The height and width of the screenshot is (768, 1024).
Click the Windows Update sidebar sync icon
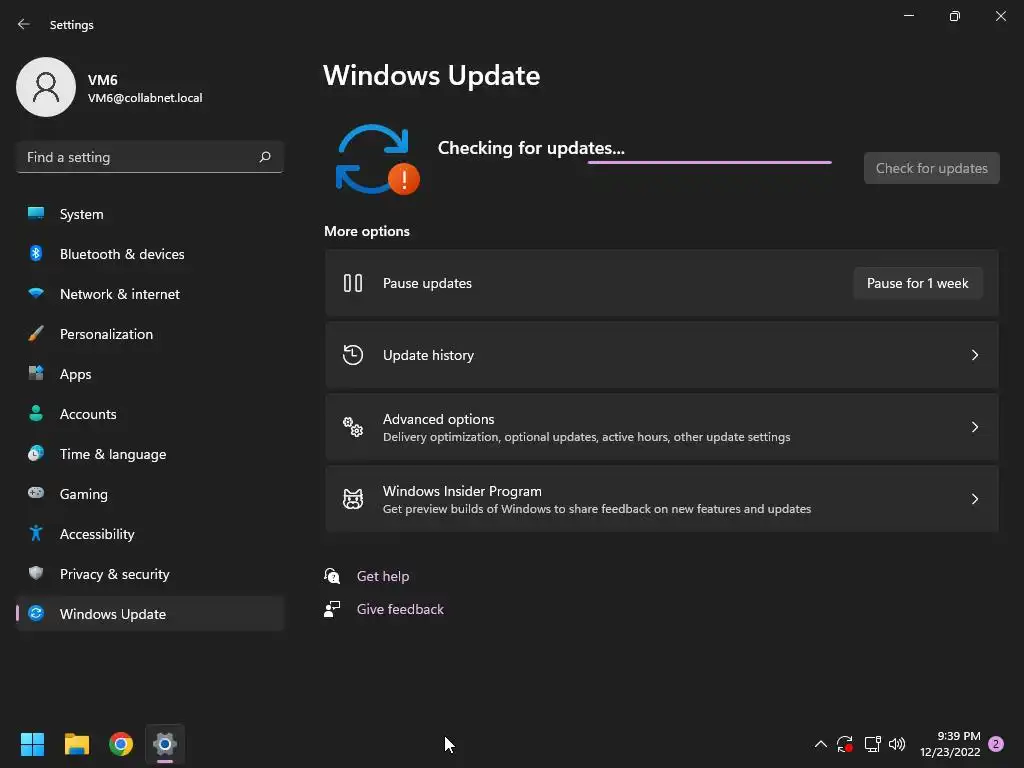click(36, 613)
